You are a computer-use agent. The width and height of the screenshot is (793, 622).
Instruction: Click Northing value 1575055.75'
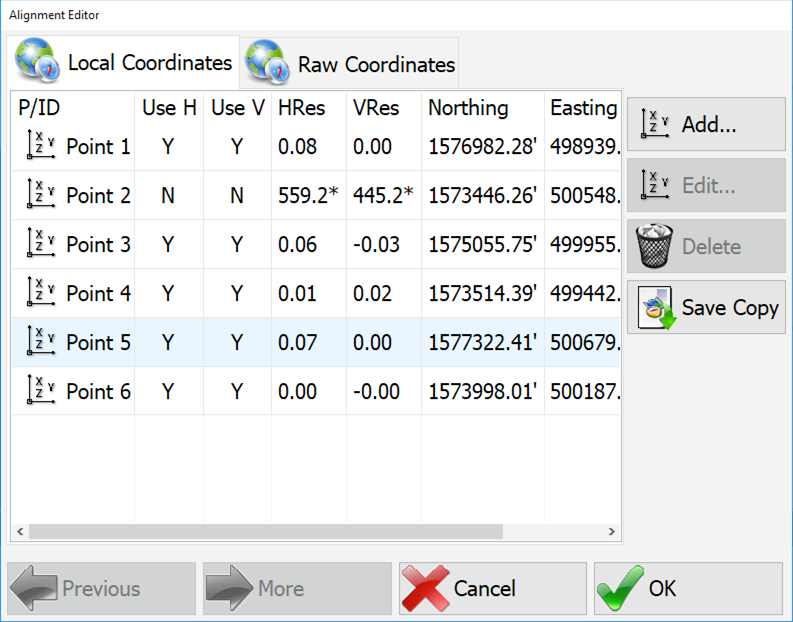(482, 245)
